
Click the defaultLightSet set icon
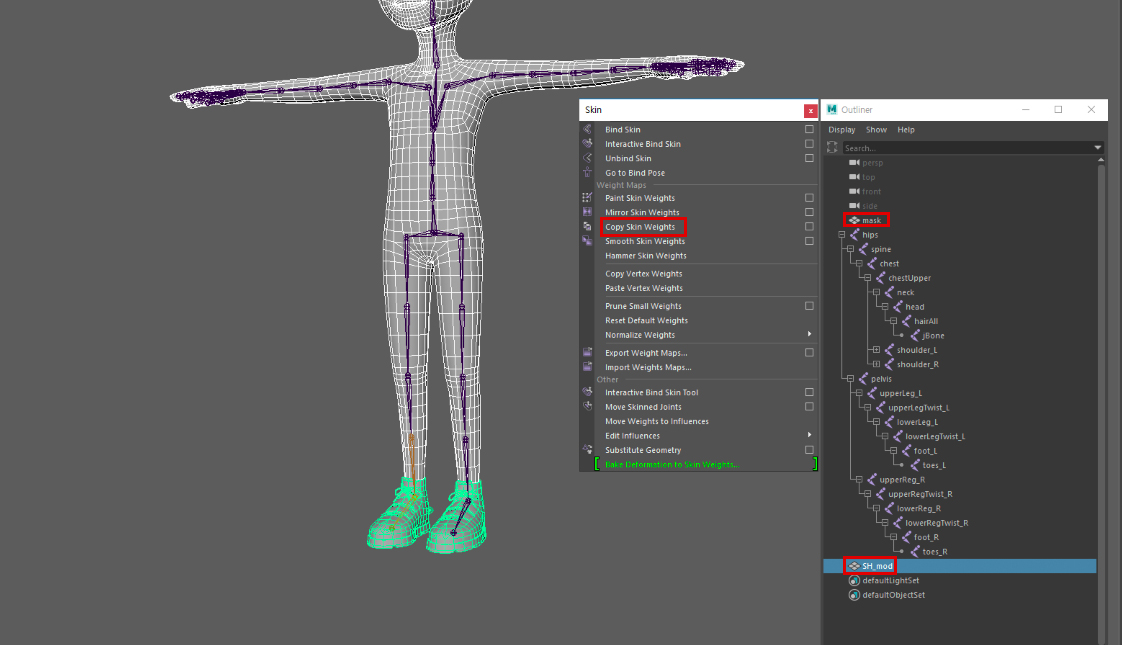pos(854,580)
